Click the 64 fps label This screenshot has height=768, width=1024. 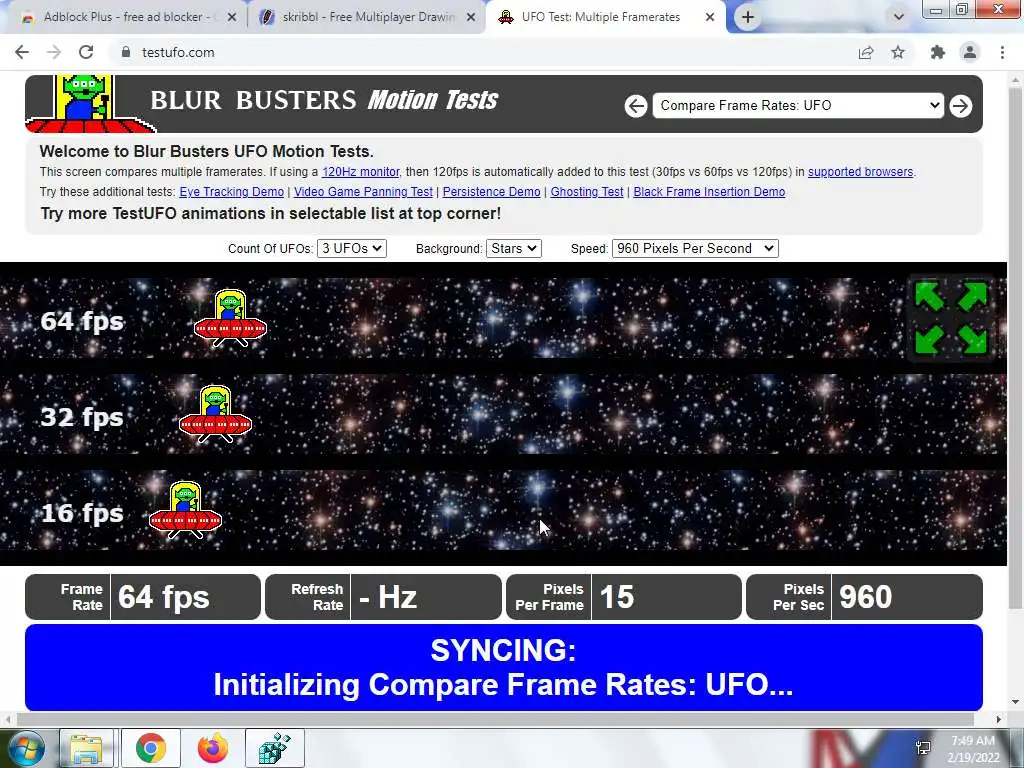(82, 321)
